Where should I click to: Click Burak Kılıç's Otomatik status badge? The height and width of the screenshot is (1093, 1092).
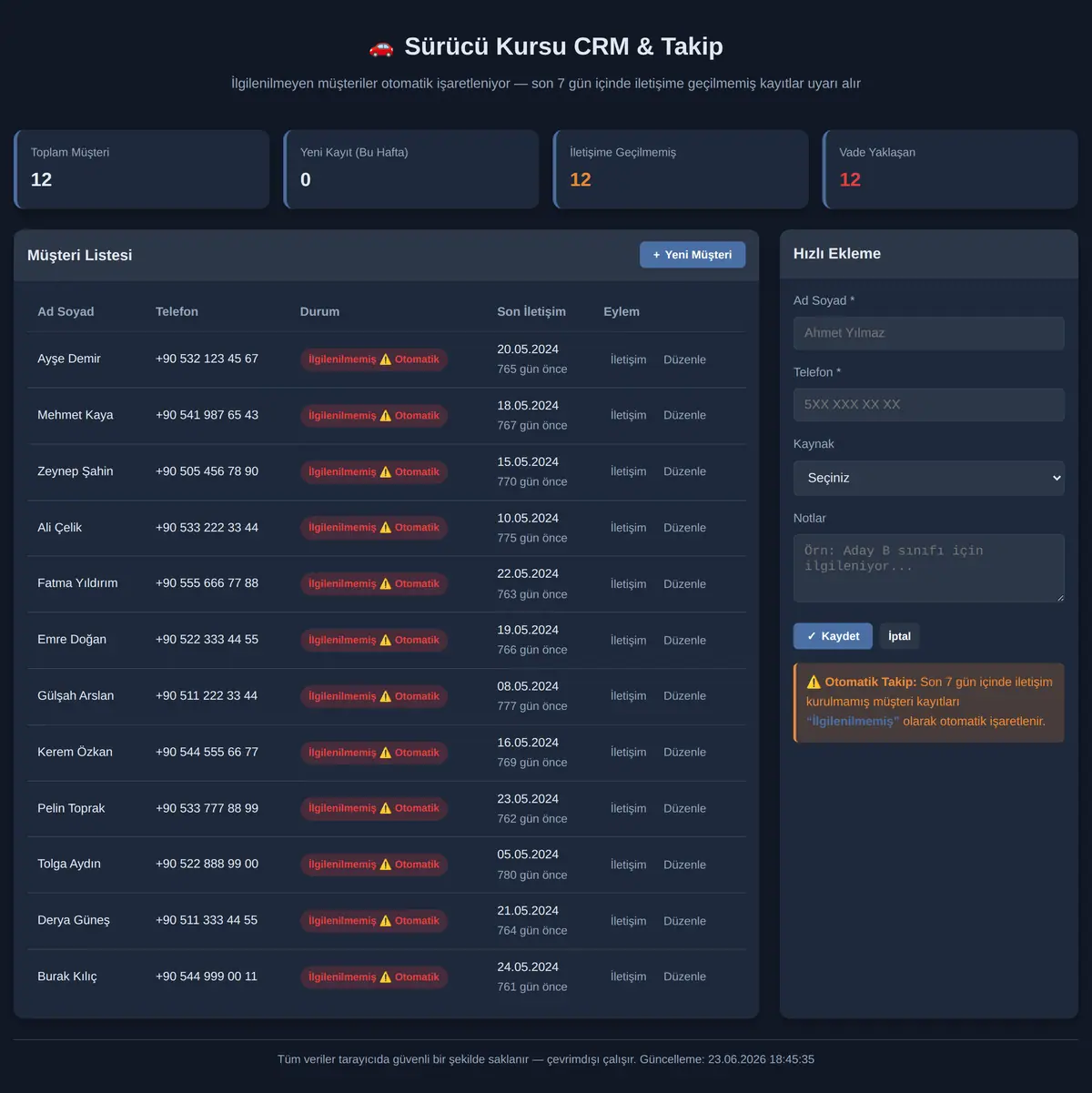click(373, 977)
